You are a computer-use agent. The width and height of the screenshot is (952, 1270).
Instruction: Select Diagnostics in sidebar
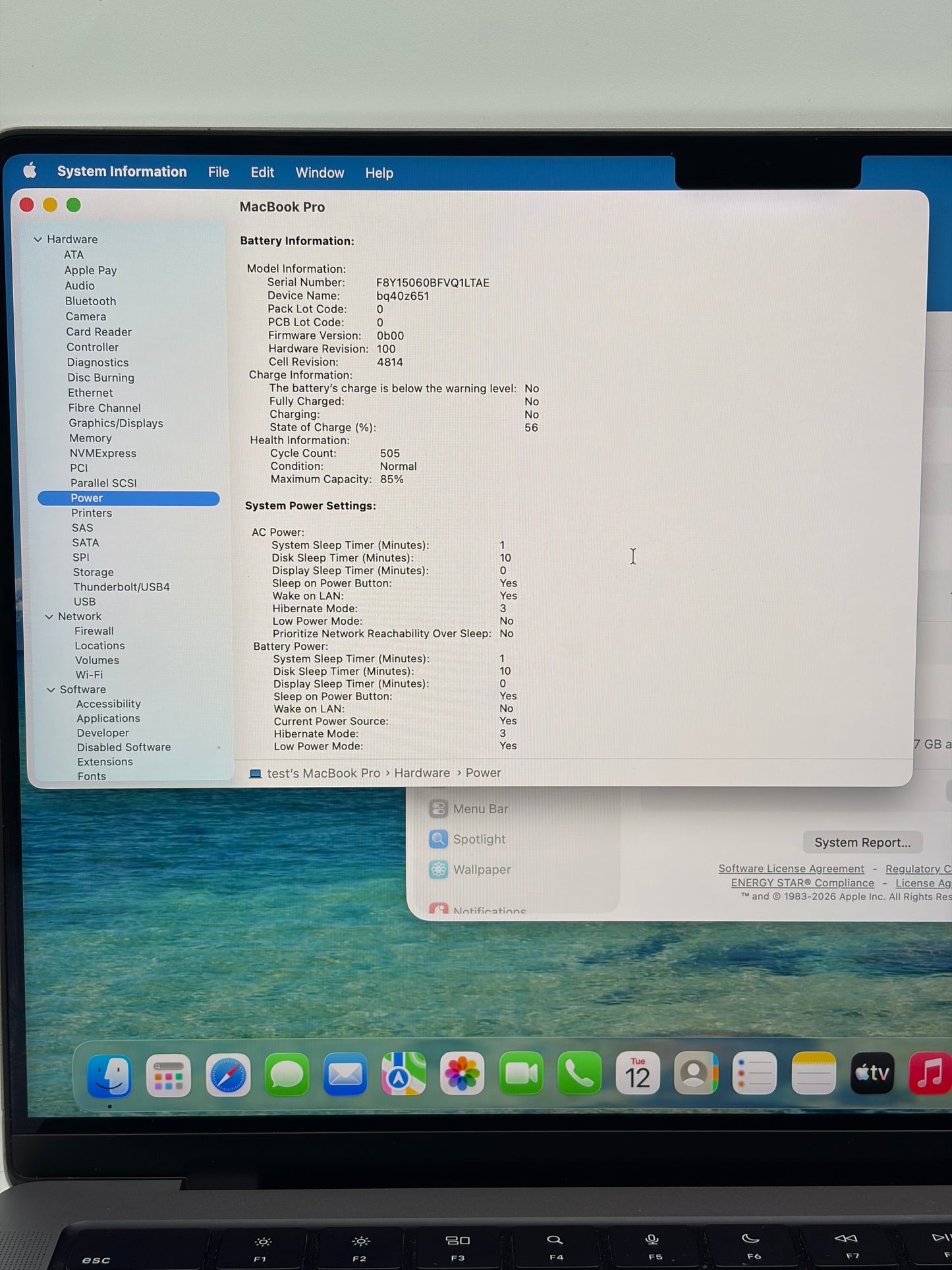(x=98, y=362)
